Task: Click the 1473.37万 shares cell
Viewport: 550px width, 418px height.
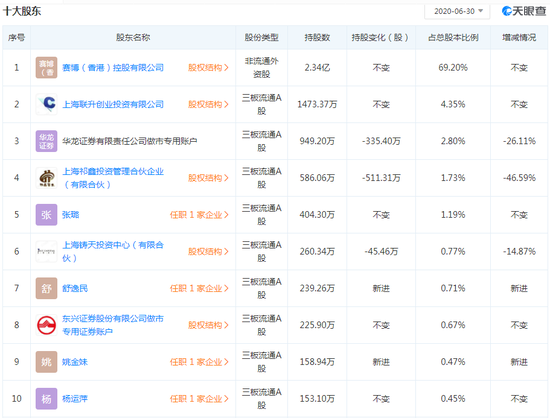Action: click(x=317, y=104)
